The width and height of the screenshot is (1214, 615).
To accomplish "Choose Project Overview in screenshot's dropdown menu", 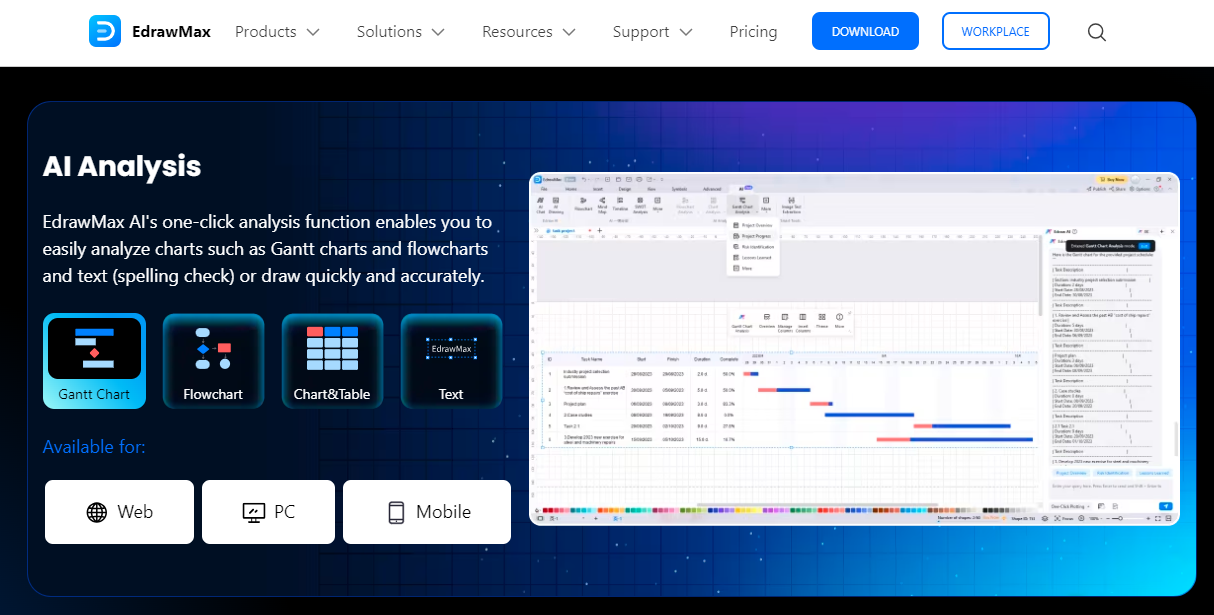I will 753,226.
